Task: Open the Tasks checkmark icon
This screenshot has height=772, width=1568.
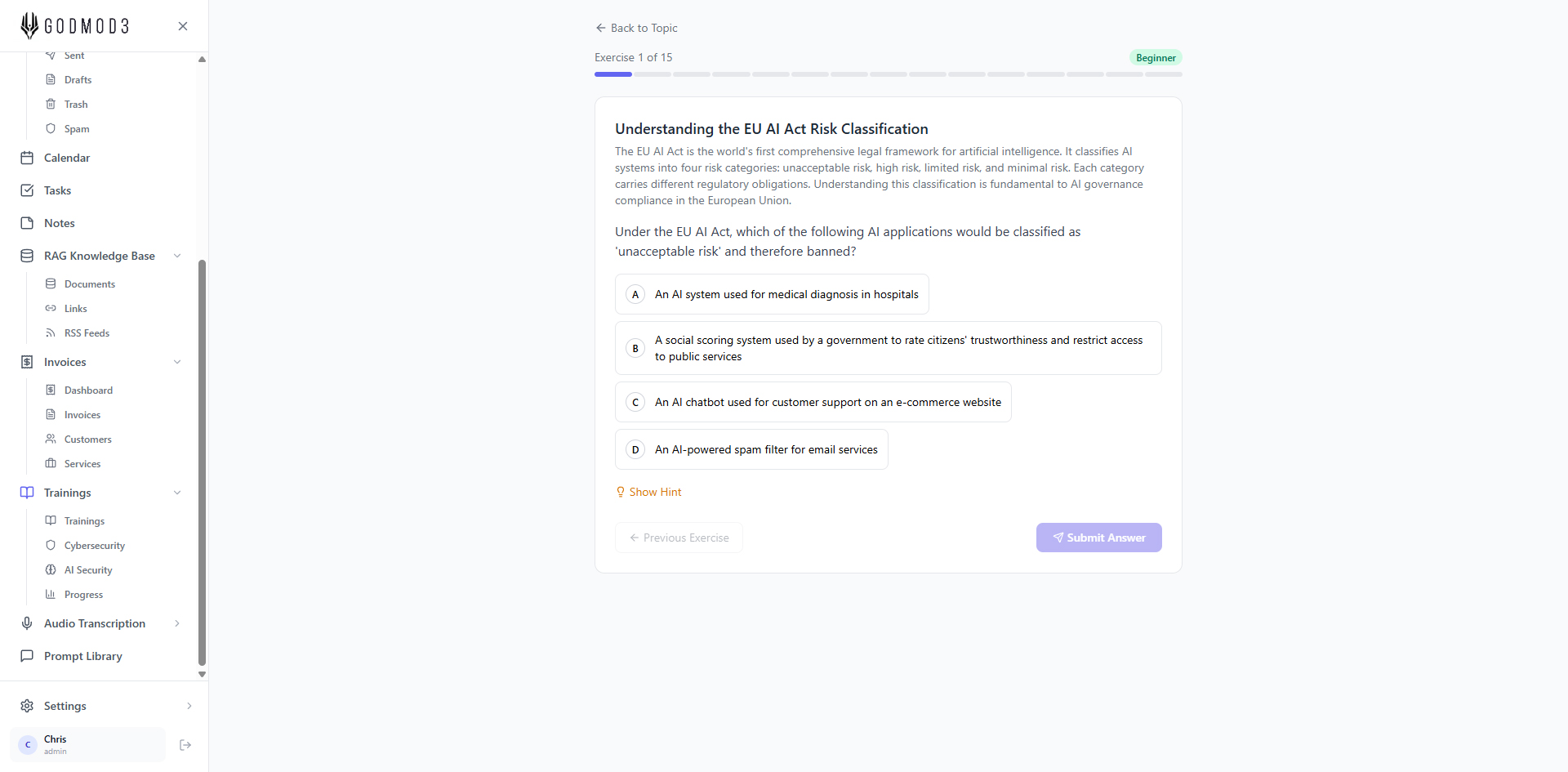Action: [27, 190]
